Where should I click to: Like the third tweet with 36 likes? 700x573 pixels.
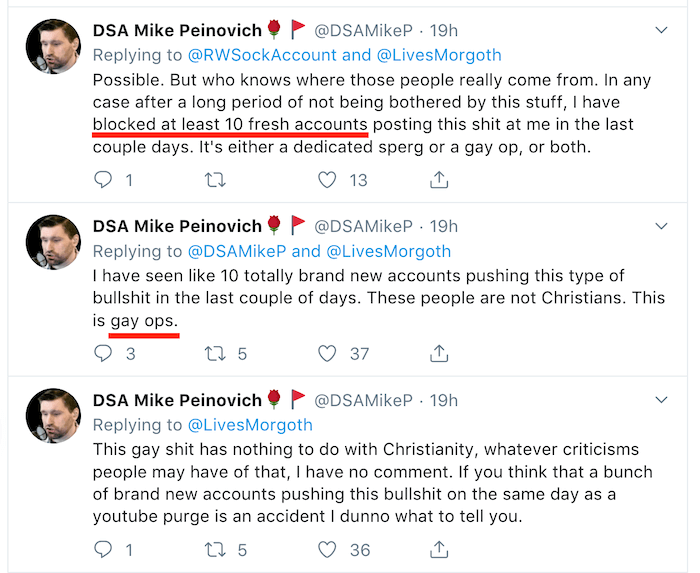[x=327, y=549]
